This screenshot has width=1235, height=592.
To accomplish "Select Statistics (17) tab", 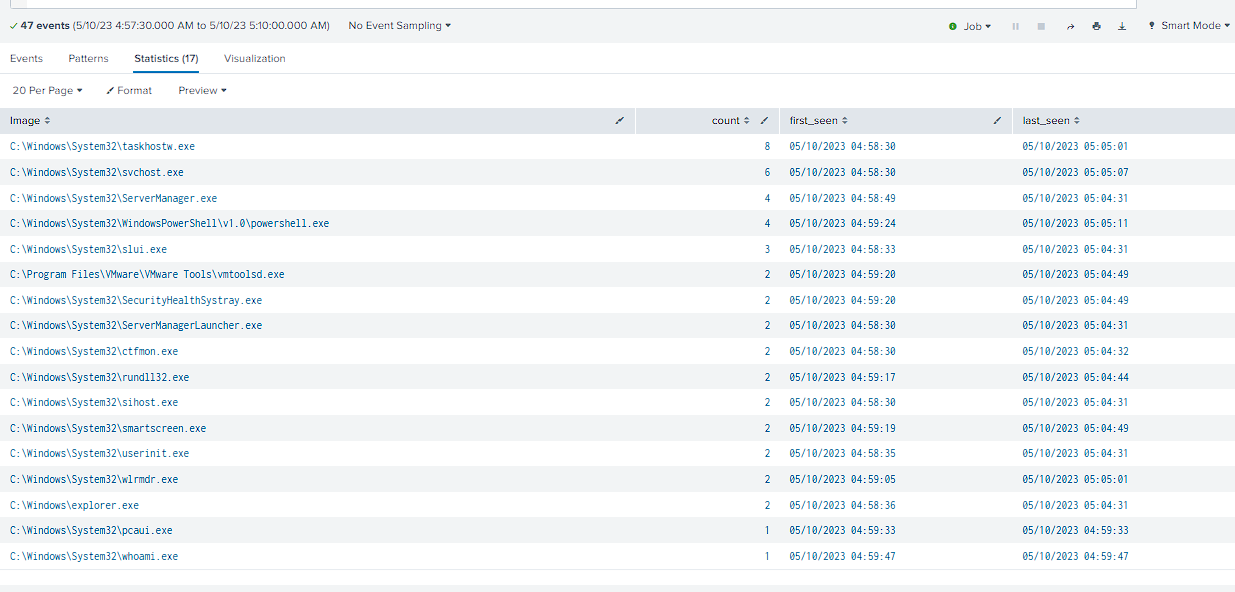I will (x=166, y=59).
